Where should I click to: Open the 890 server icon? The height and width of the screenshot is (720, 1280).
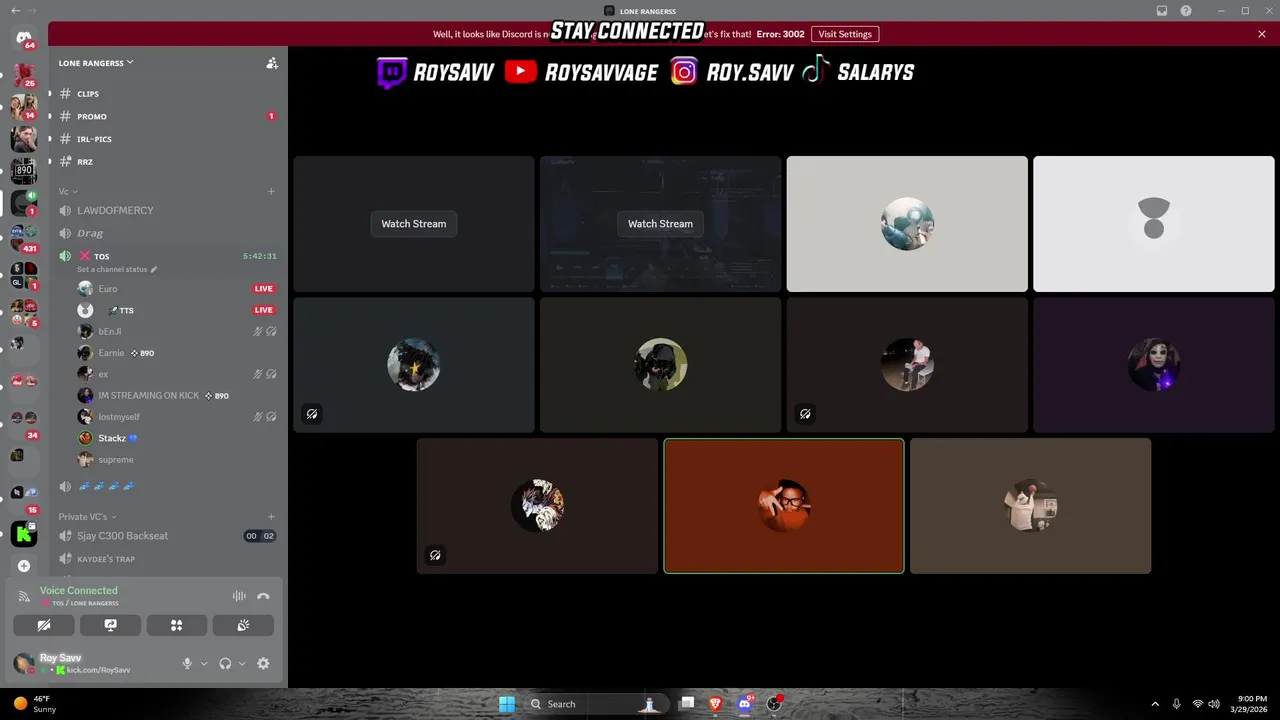click(x=24, y=170)
